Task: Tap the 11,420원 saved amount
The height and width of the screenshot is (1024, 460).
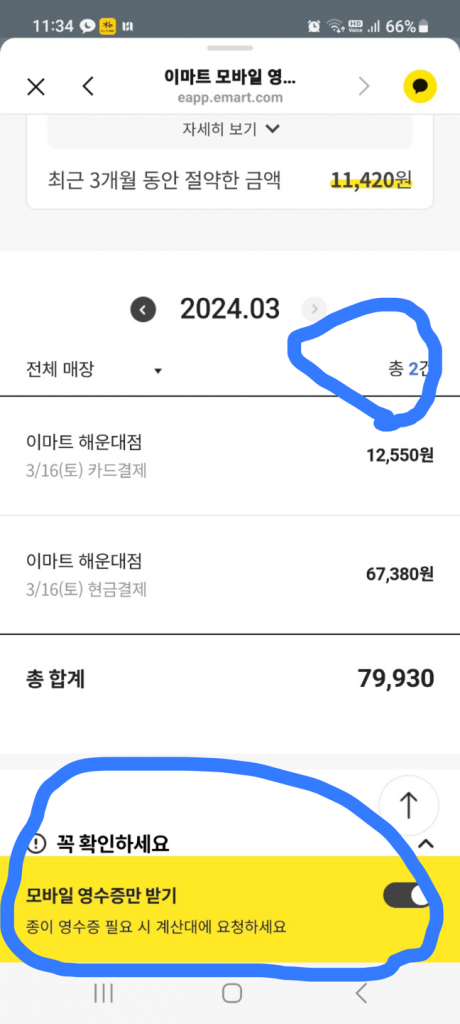Action: coord(371,180)
